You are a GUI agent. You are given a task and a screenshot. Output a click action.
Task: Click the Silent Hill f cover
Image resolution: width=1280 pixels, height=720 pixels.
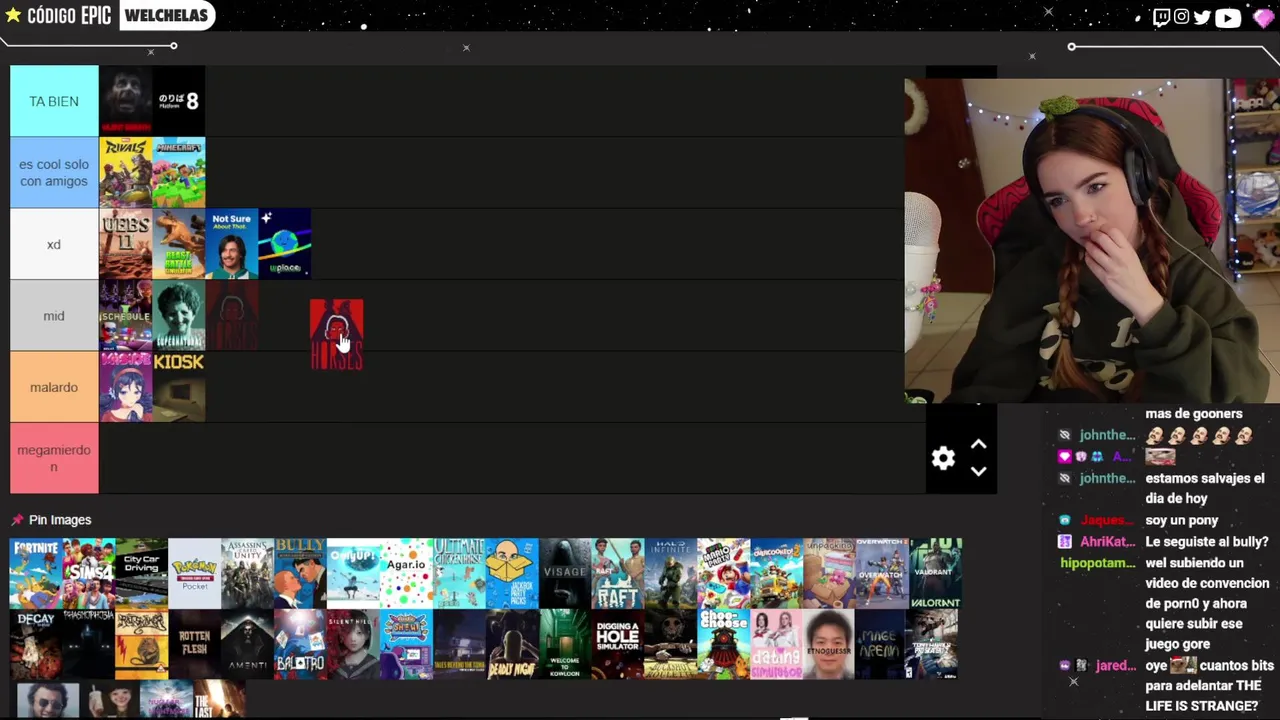(x=353, y=644)
